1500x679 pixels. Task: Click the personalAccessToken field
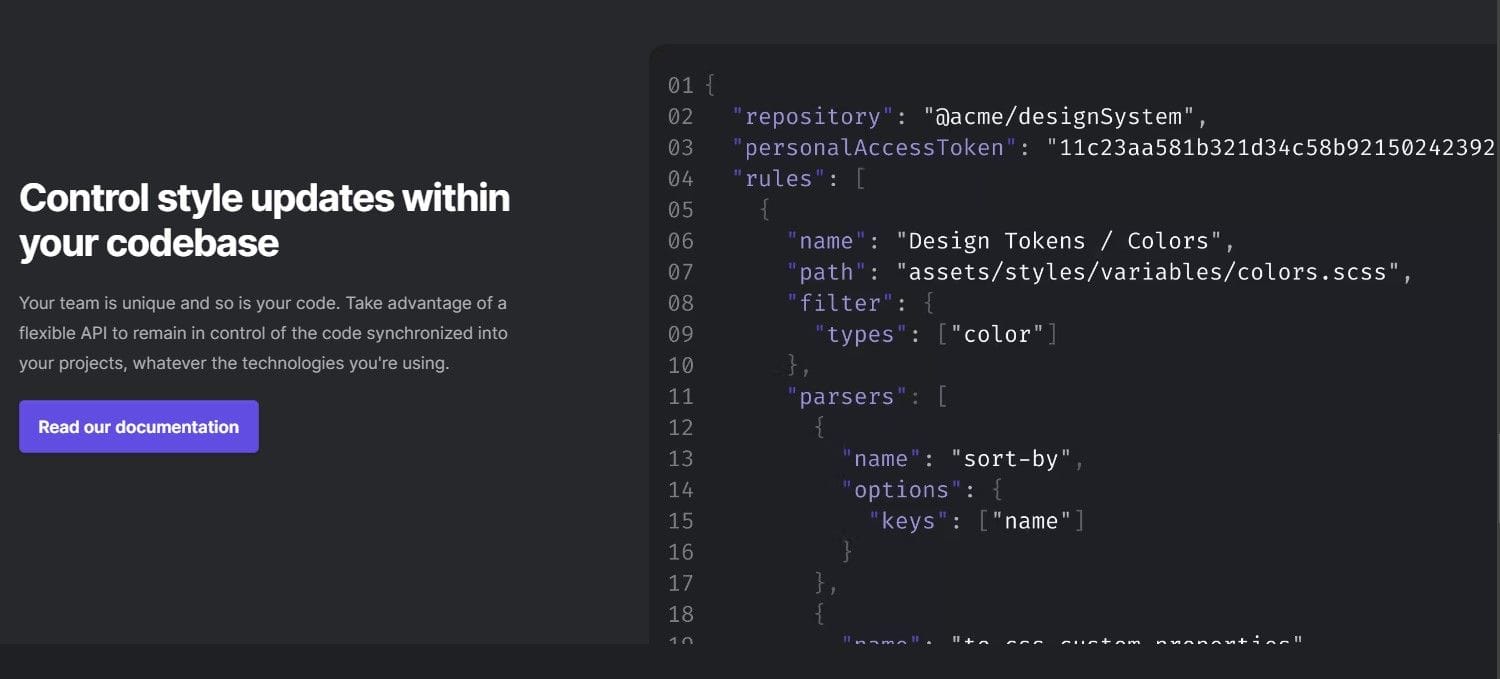pyautogui.click(x=869, y=147)
